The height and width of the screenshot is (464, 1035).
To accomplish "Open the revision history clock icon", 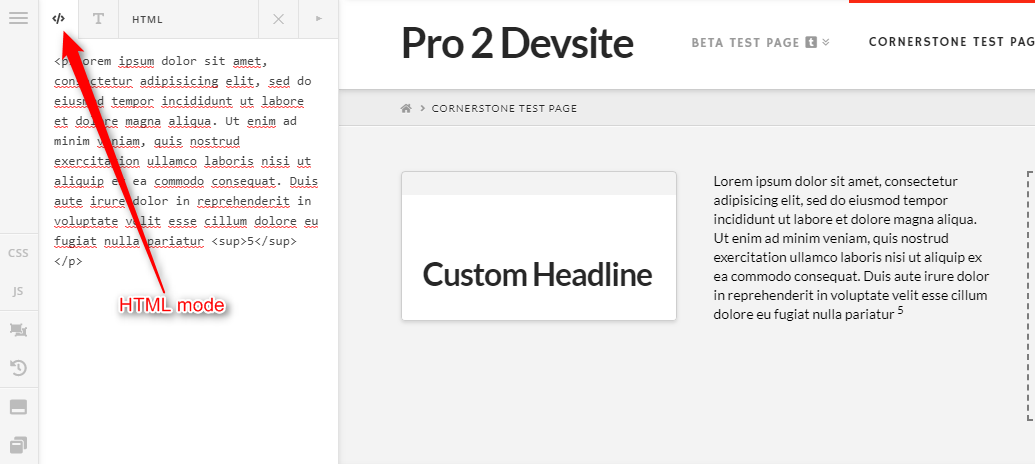I will 18,368.
